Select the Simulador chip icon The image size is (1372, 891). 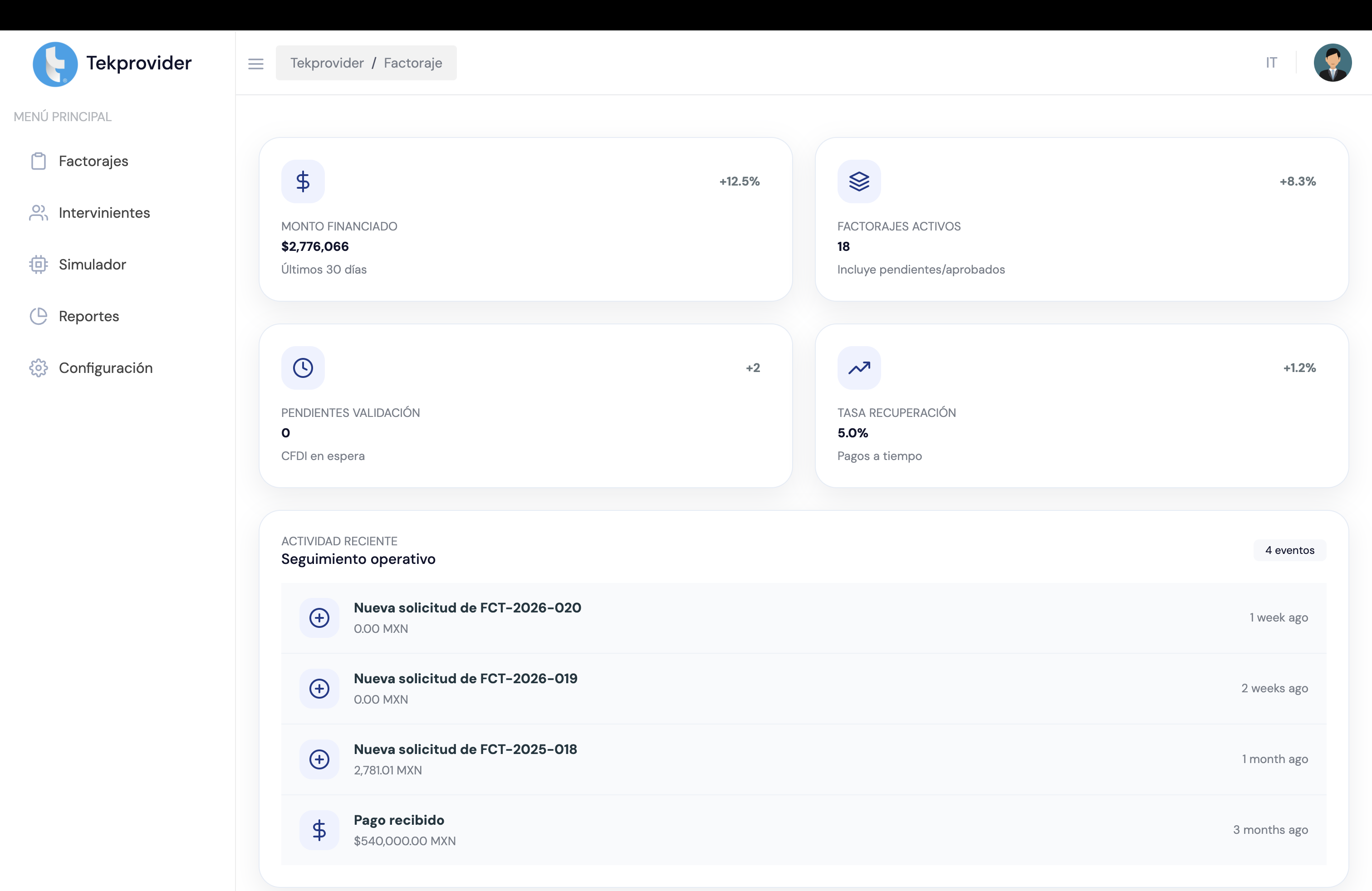pos(38,264)
